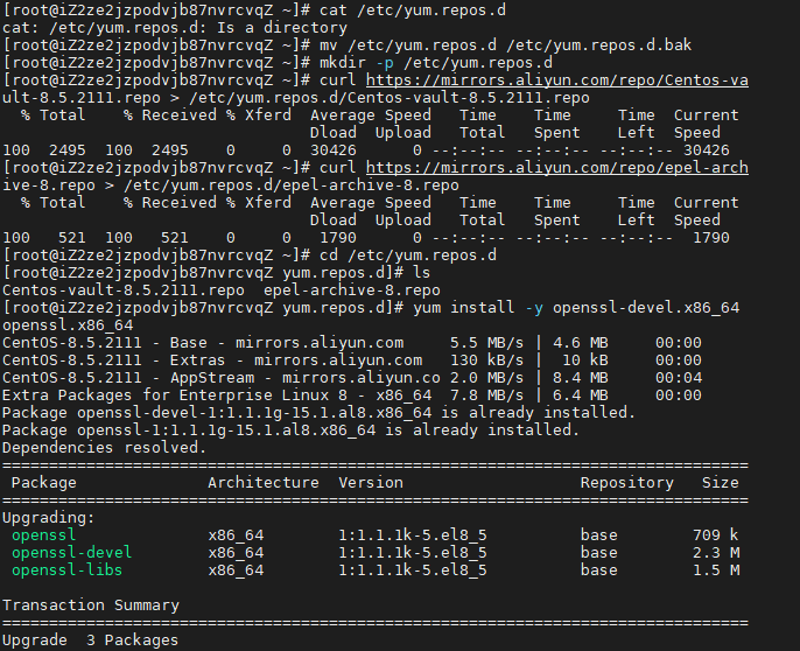Screen dimensions: 800x651
Task: Click the 'CentOS-8.5.2111 - Extras' repo line
Action: [x=352, y=360]
